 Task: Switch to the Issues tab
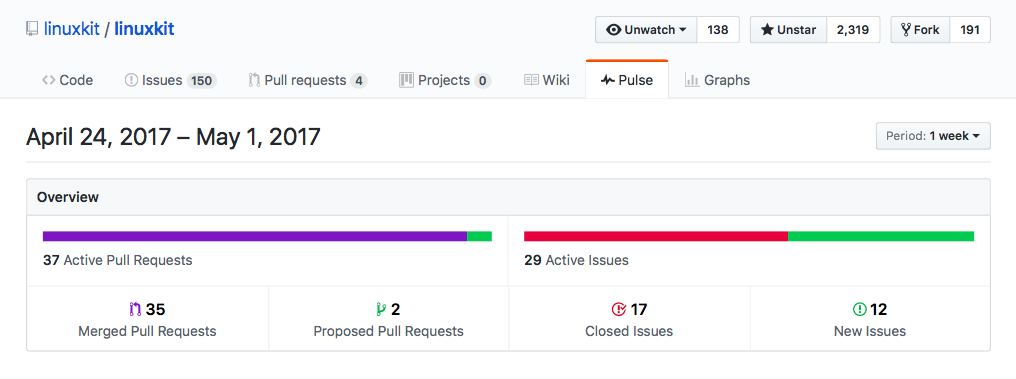(170, 80)
